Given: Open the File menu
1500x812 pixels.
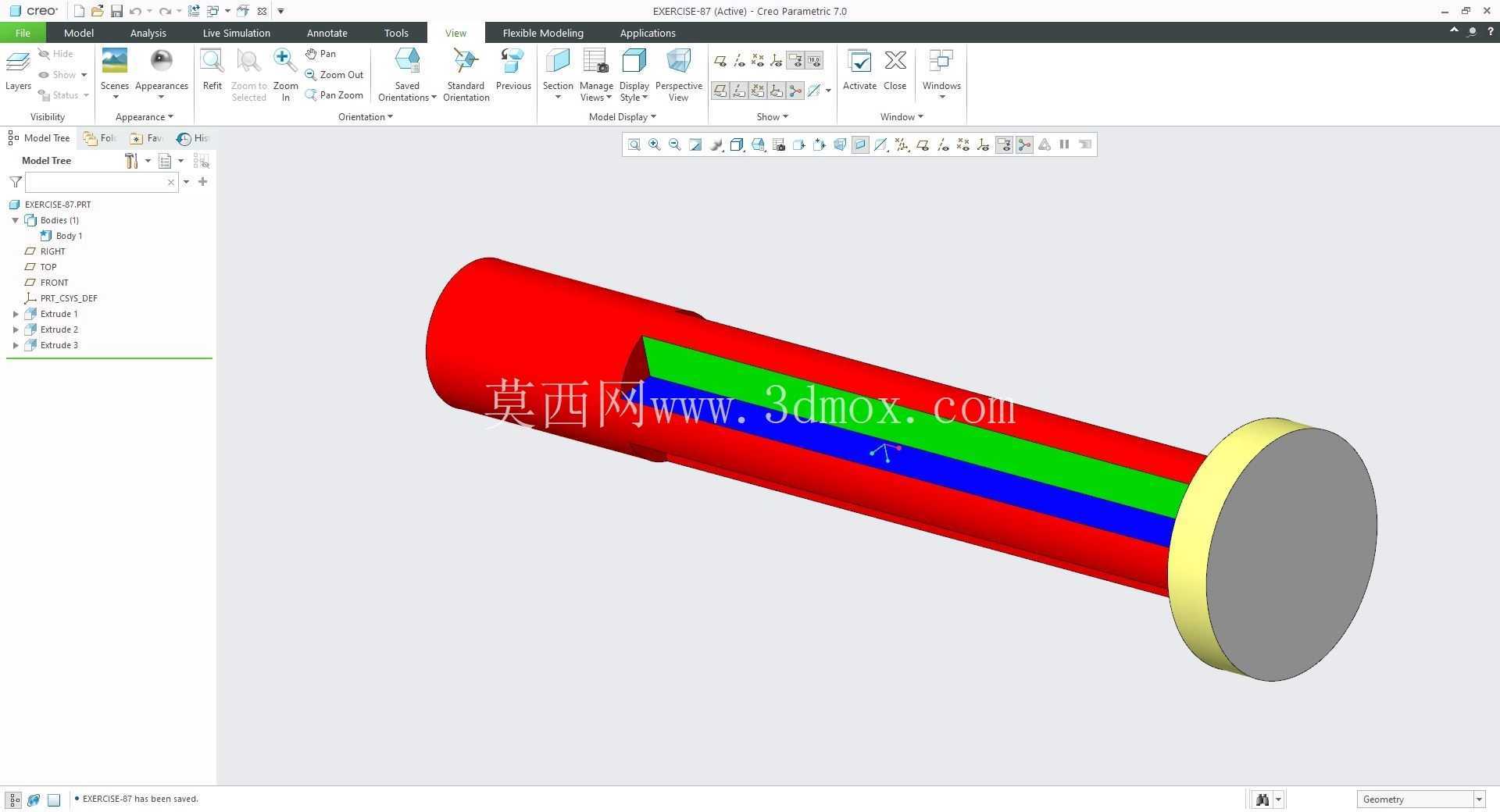Looking at the screenshot, I should coord(23,33).
